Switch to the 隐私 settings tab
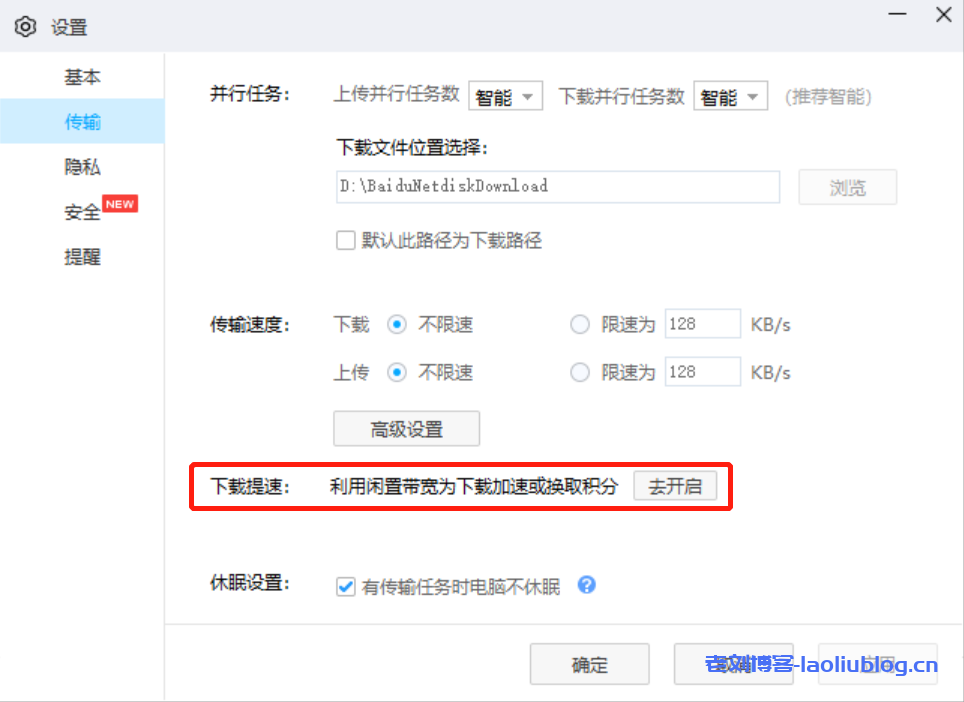Screen dimensions: 964x702 [x=82, y=167]
